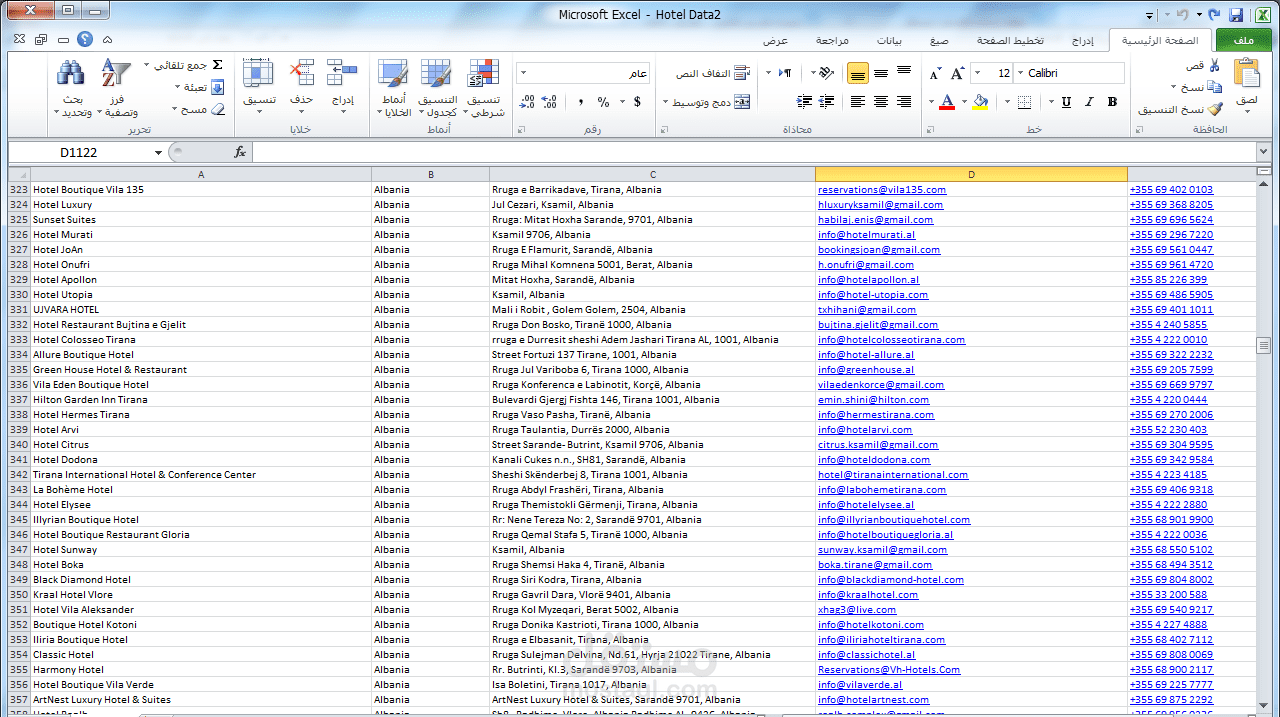
Task: Switch to Page Layout (تخطيط الصفحة) tab
Action: (1010, 41)
